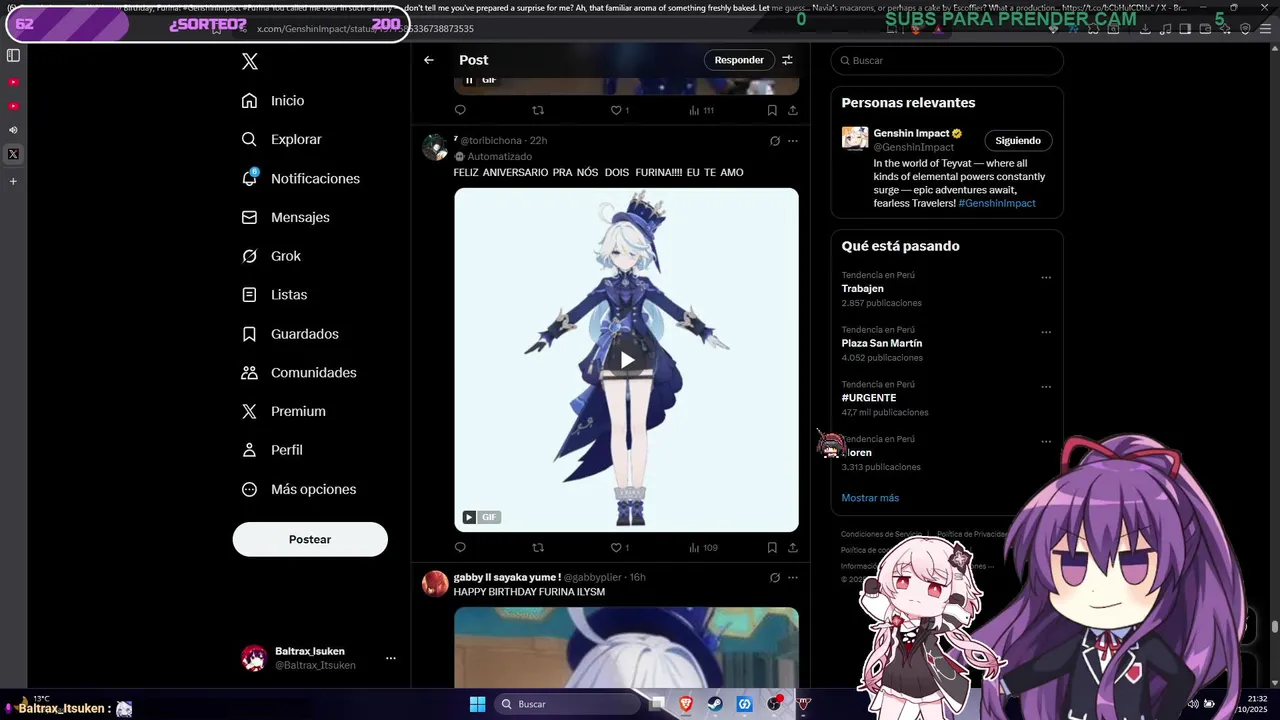This screenshot has width=1280, height=720.
Task: Click the taskbar Buscar search box
Action: point(567,704)
